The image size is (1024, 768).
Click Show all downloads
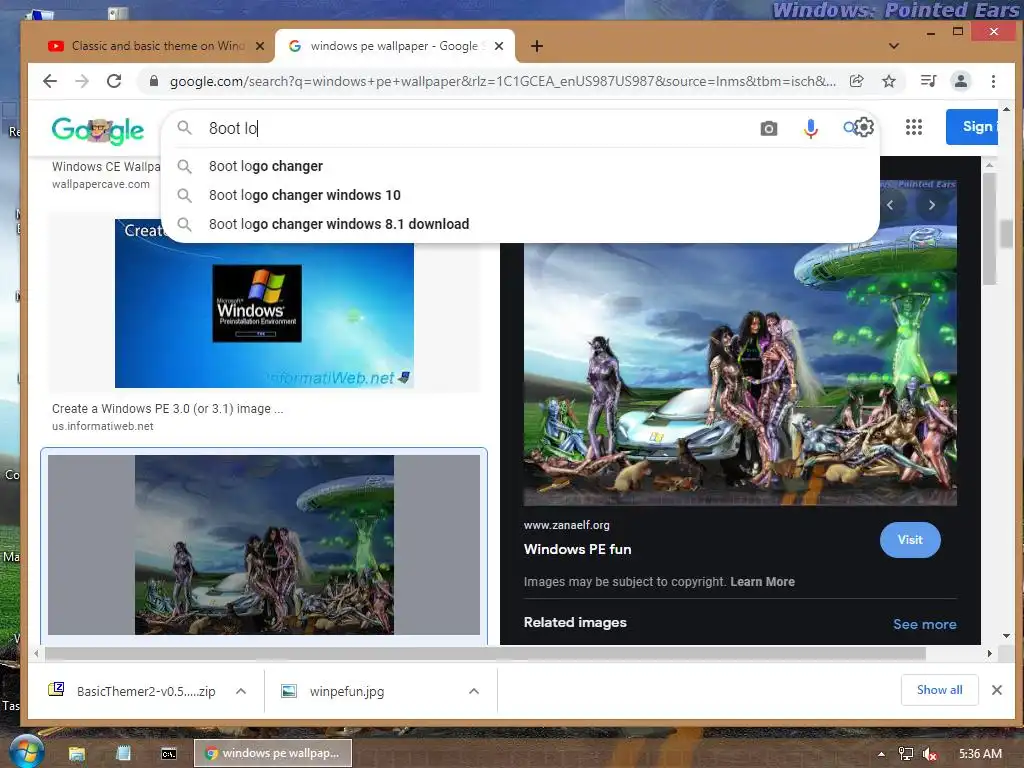939,690
